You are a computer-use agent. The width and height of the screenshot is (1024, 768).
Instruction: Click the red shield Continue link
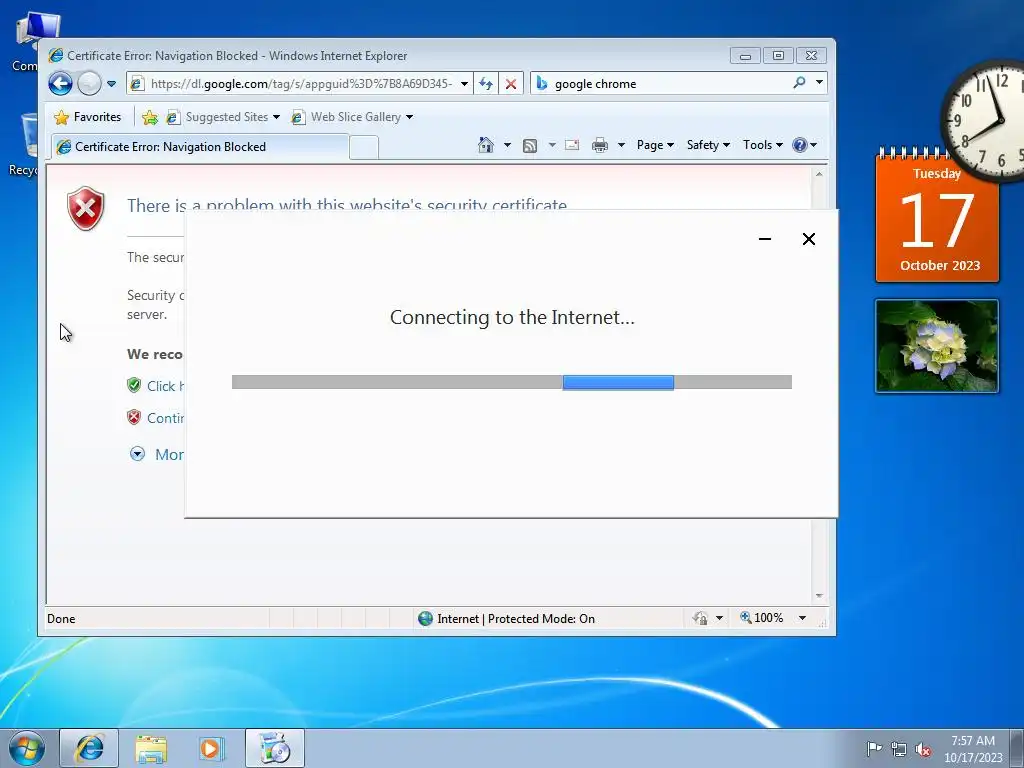tap(155, 418)
